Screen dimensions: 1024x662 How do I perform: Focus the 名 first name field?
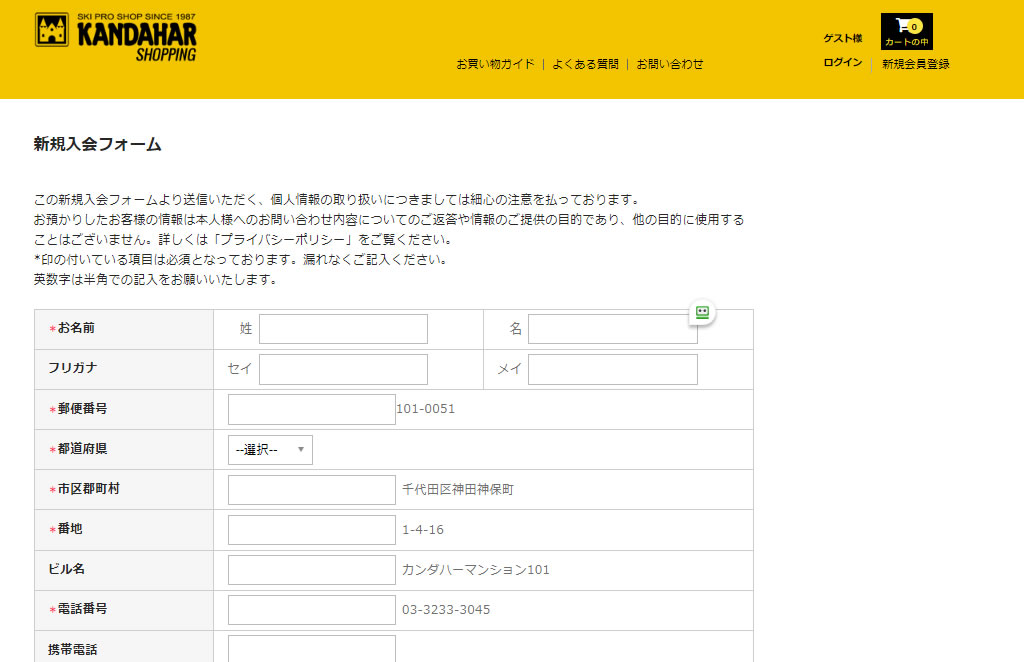click(x=612, y=329)
